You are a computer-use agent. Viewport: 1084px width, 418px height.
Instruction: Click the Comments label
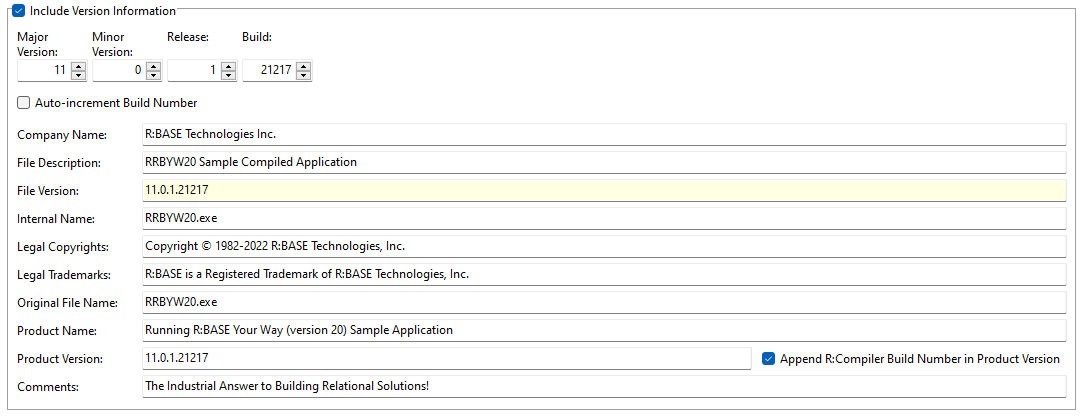click(48, 387)
